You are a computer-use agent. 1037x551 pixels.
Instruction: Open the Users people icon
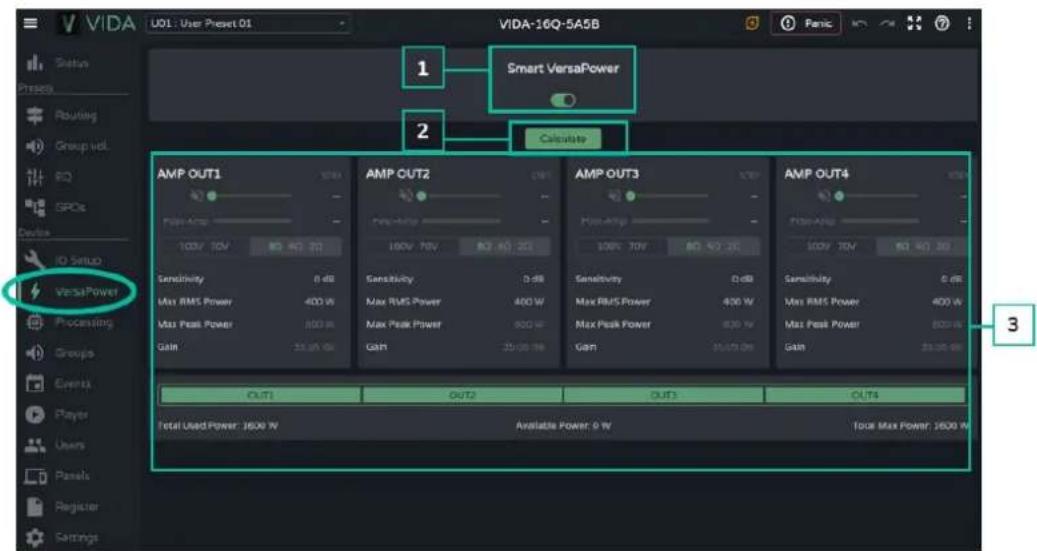pos(35,445)
